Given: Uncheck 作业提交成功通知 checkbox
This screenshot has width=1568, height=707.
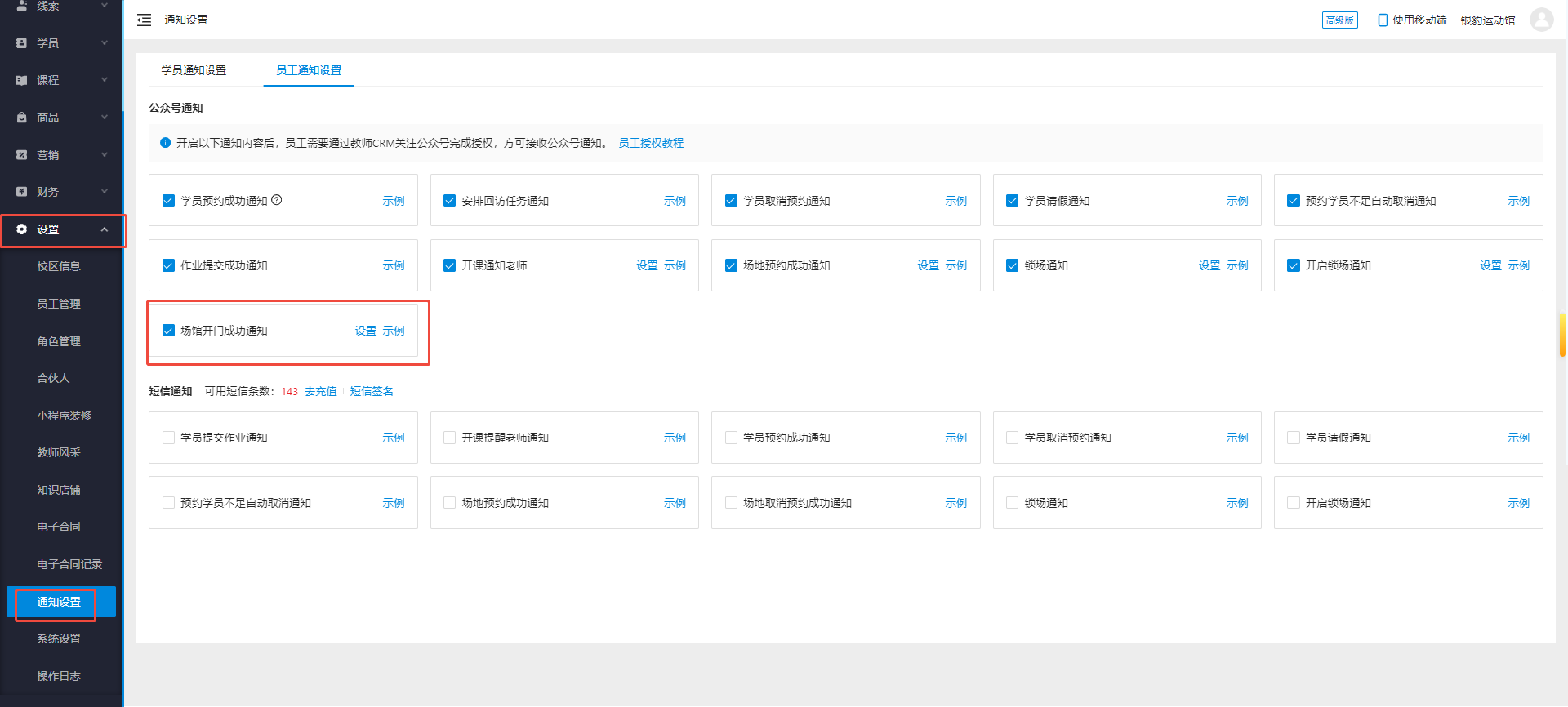Looking at the screenshot, I should 168,265.
